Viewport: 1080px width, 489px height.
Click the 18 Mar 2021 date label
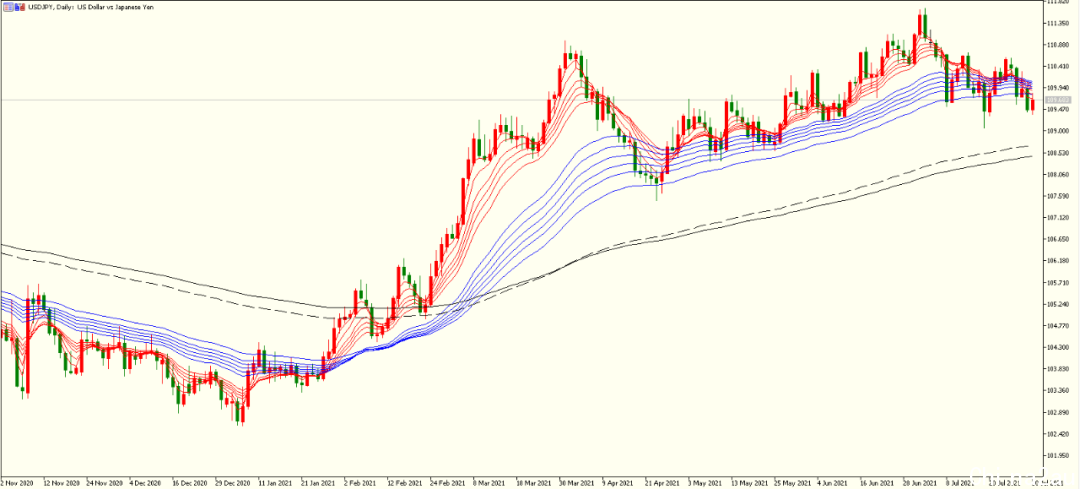pos(533,482)
